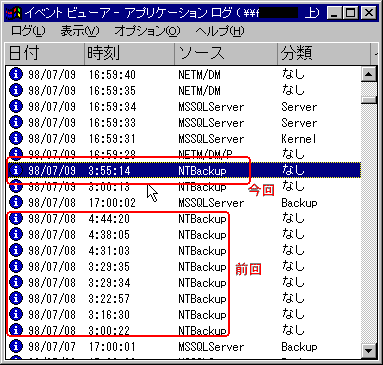The height and width of the screenshot is (365, 383).
Task: Click info icon of 3:29:34 NTBackup event
Action: [16, 282]
